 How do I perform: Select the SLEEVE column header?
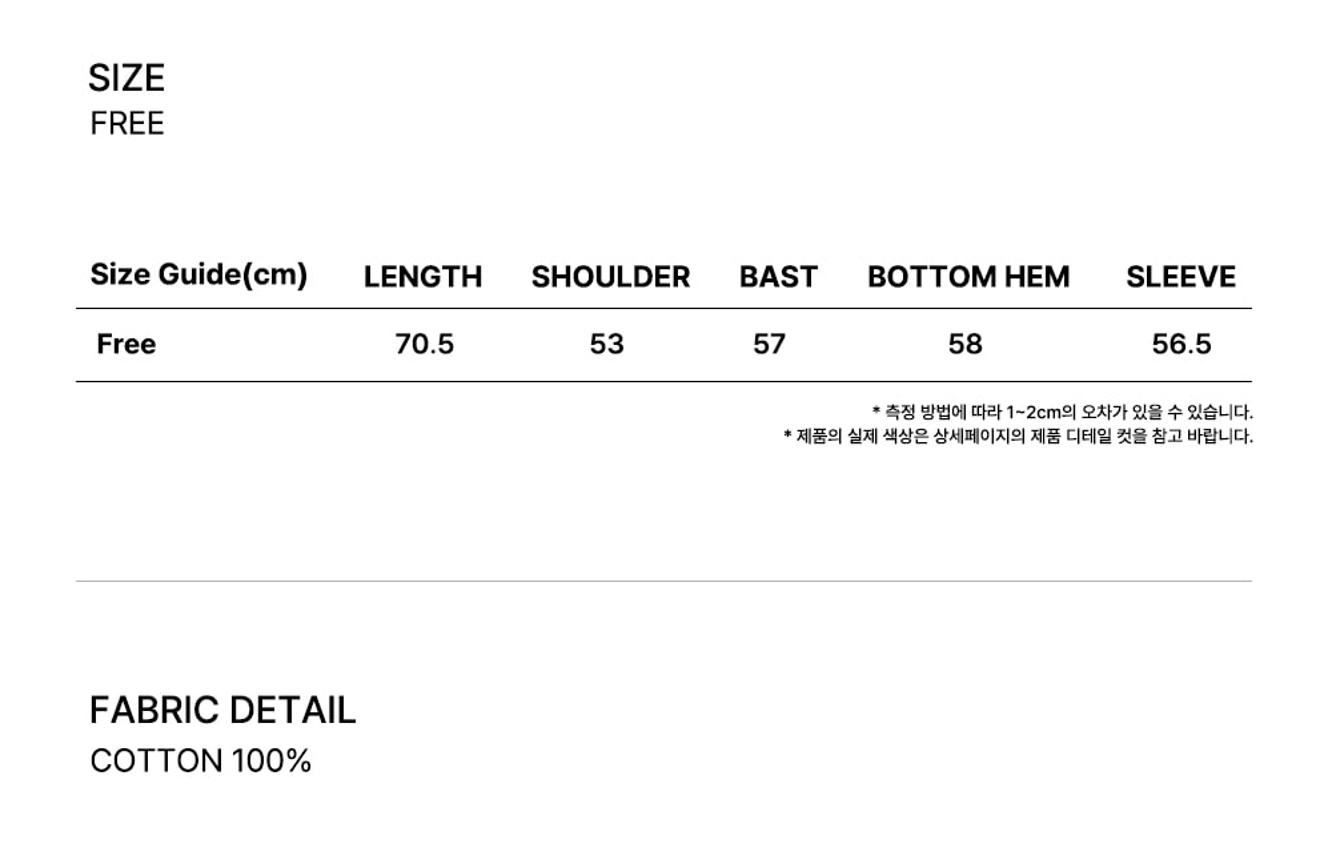point(1180,277)
